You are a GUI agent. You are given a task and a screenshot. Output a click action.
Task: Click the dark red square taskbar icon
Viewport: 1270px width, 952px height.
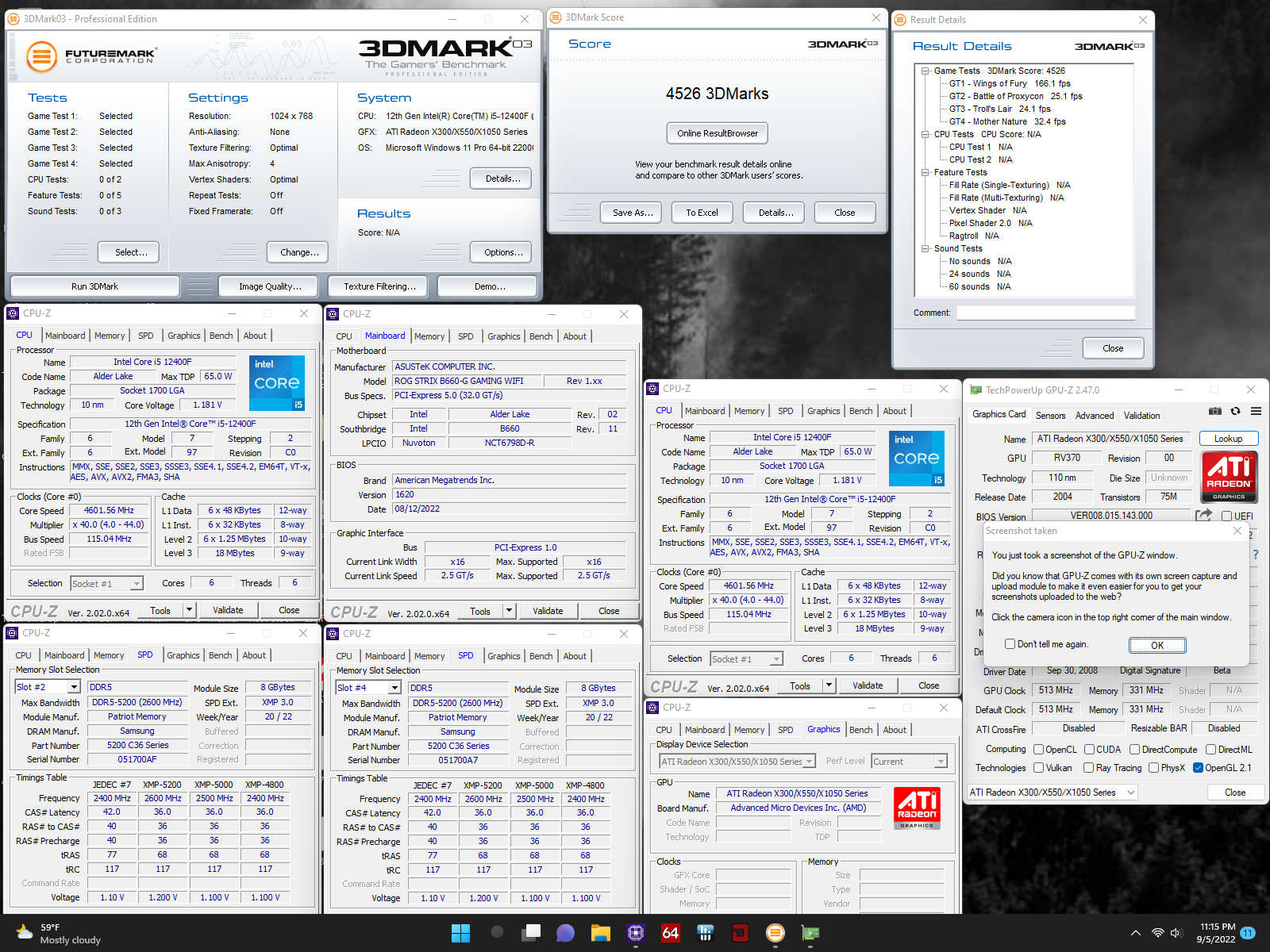(x=740, y=933)
